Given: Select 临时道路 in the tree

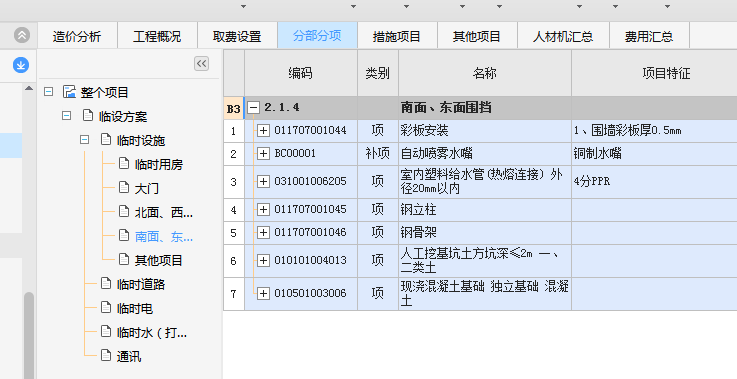Looking at the screenshot, I should pos(141,284).
